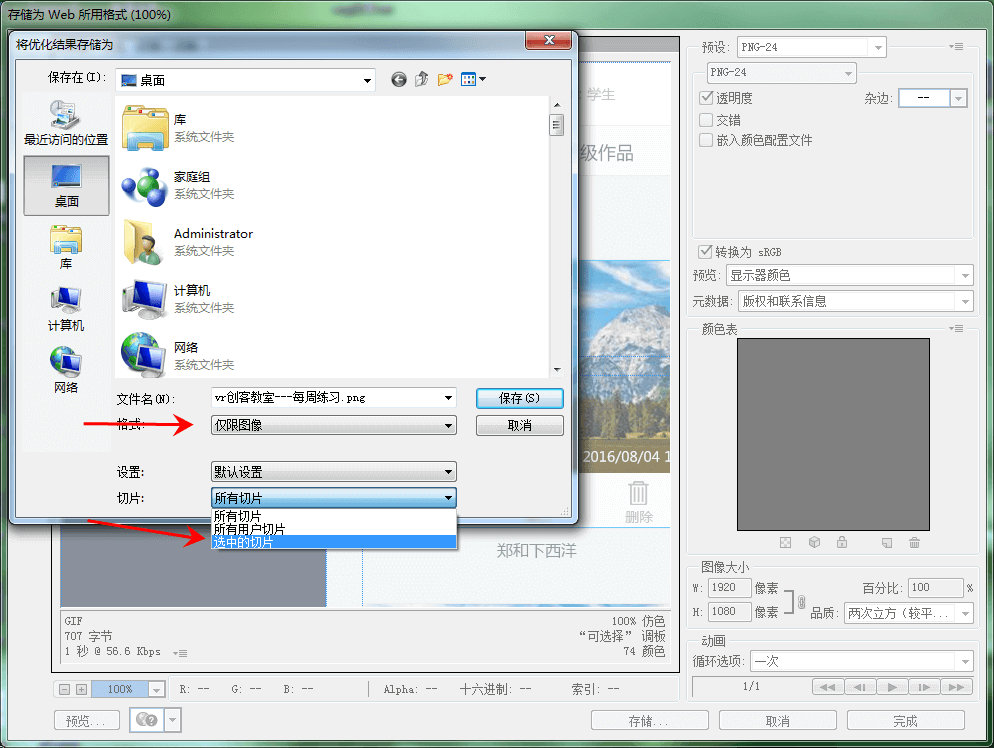Create new folder icon in save dialog

[445, 79]
